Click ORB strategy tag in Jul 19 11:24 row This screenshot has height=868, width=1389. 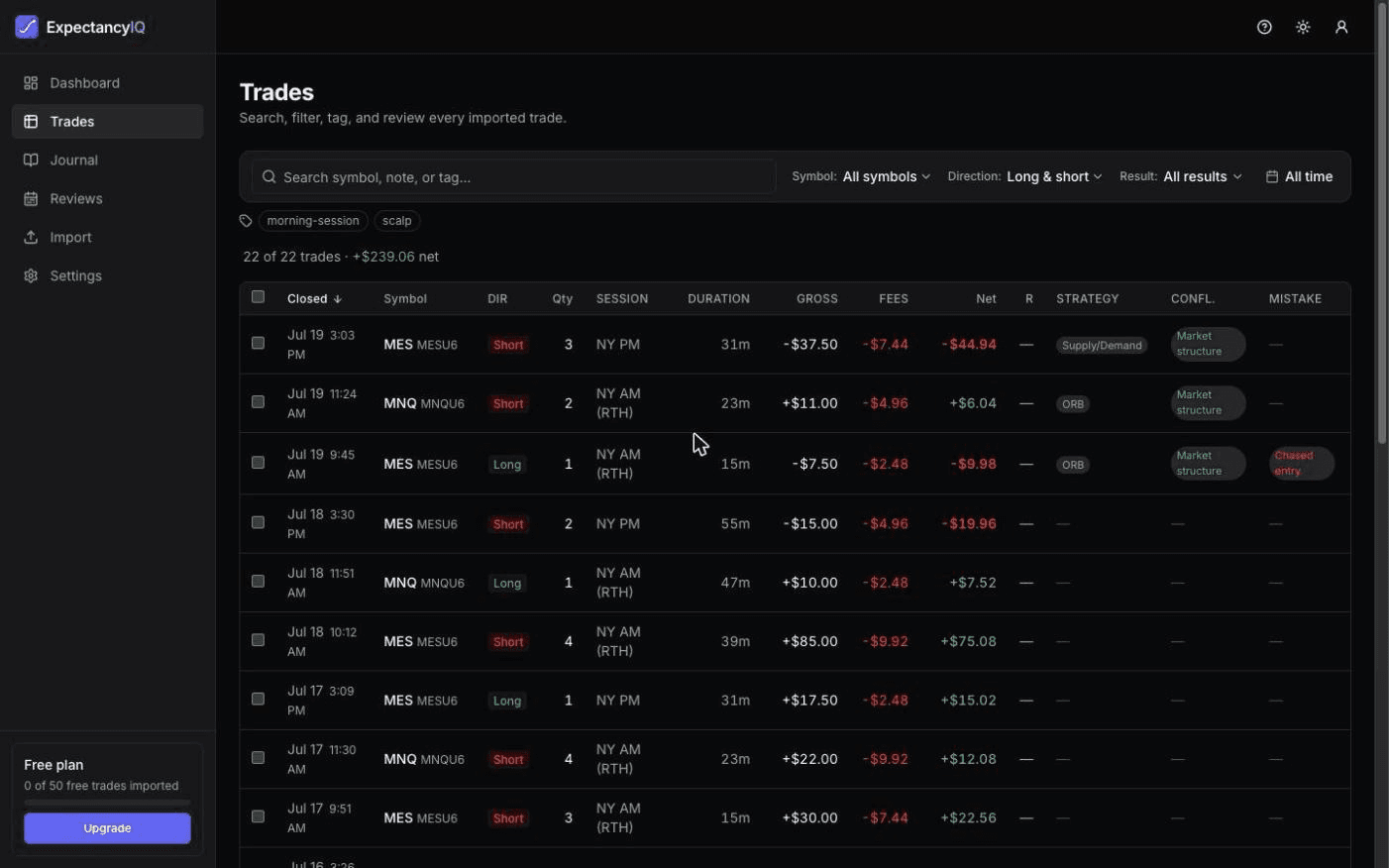coord(1073,404)
